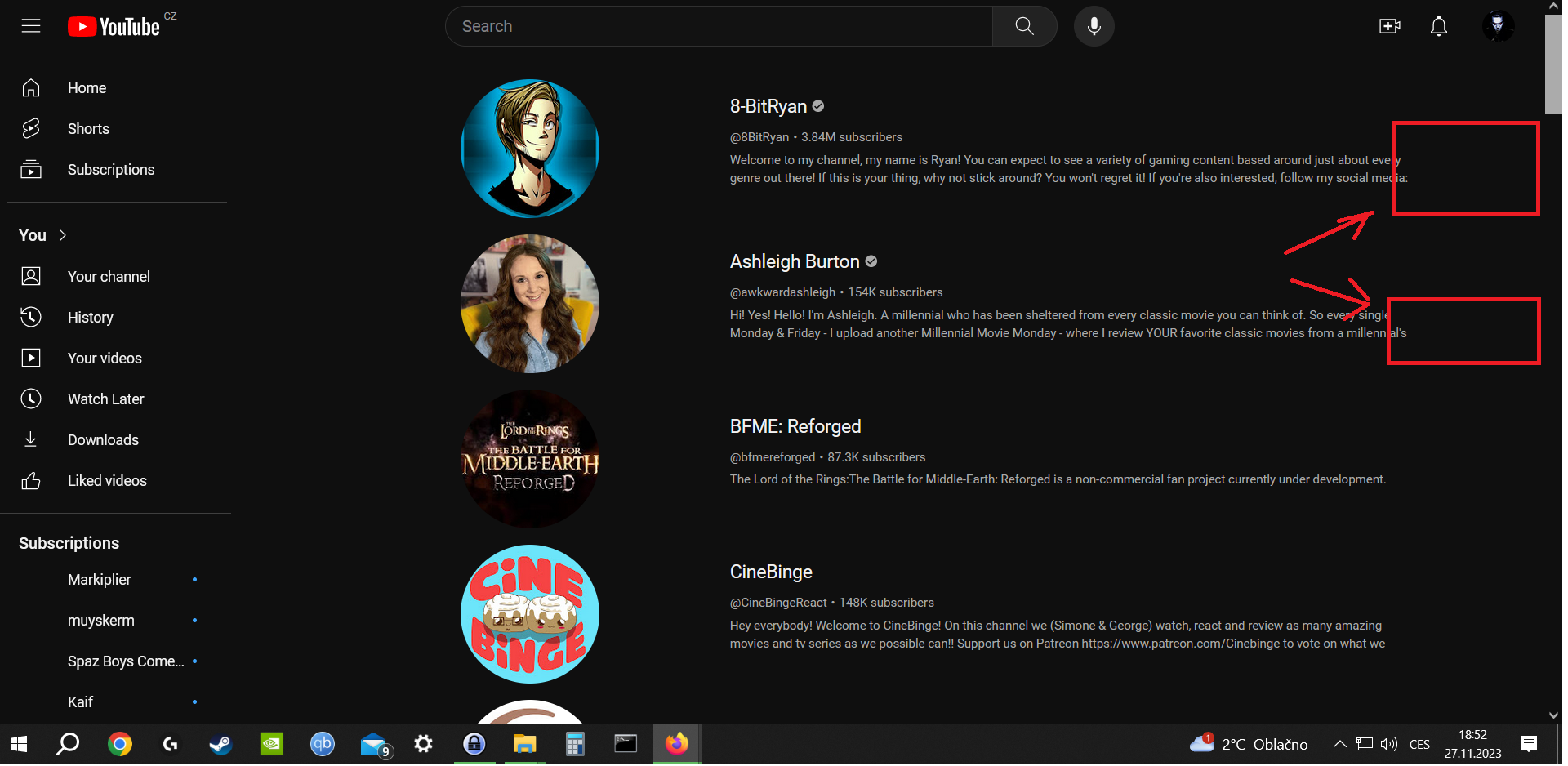Open NVIDIA app from taskbar
Screen dimensions: 1568x766
coord(271,744)
